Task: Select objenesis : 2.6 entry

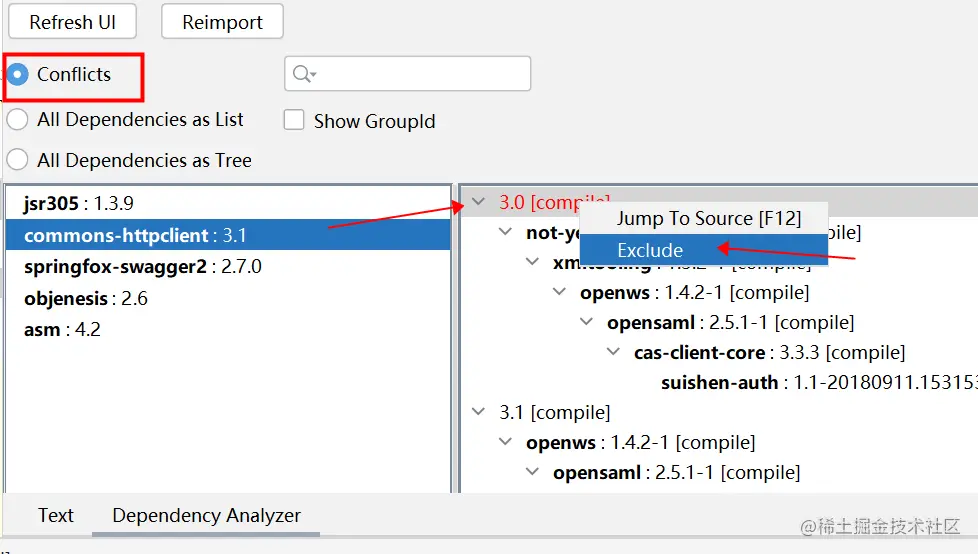Action: click(x=228, y=298)
